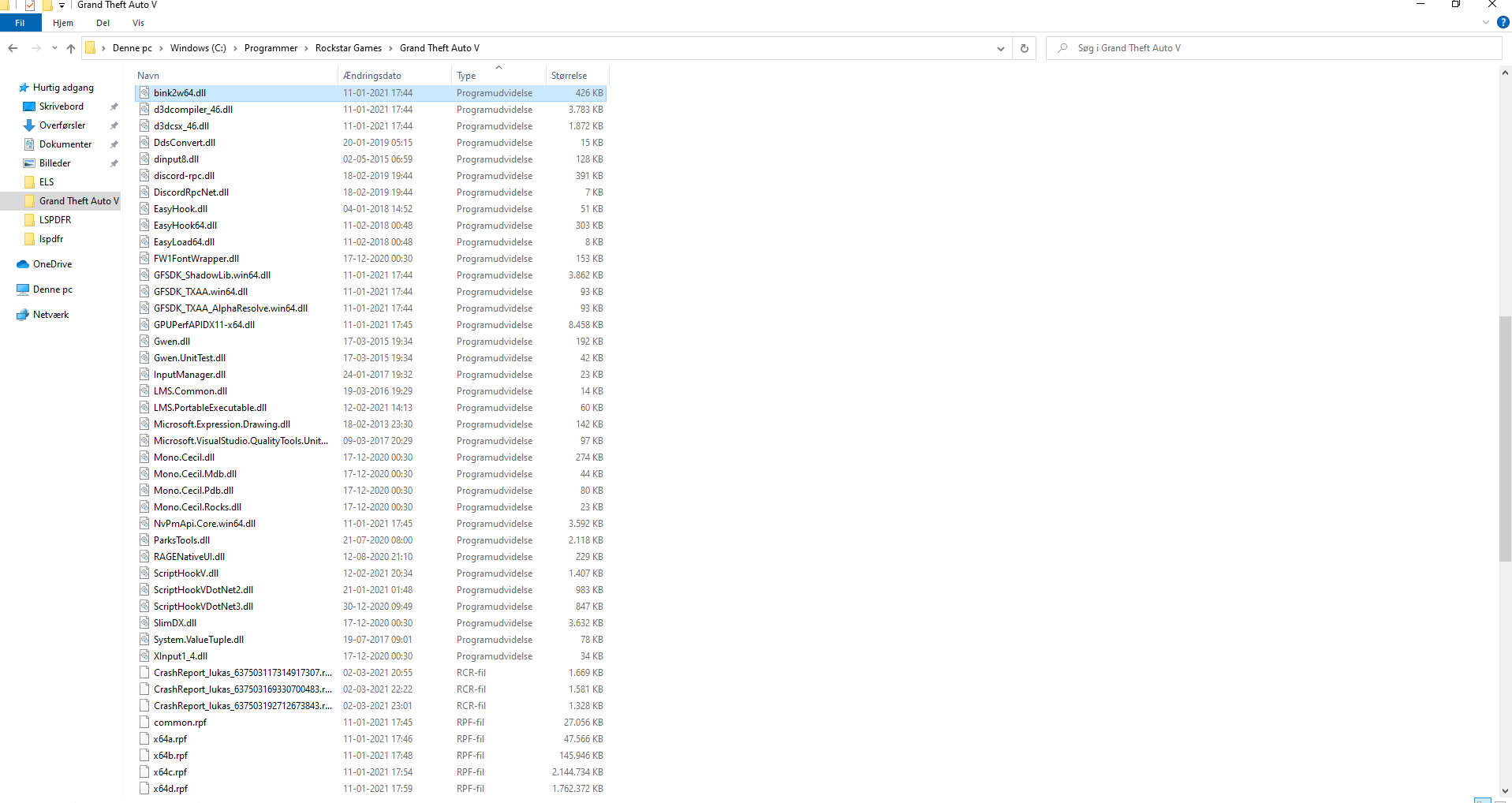
Task: Click the x64a.rpf file icon
Action: tap(144, 739)
